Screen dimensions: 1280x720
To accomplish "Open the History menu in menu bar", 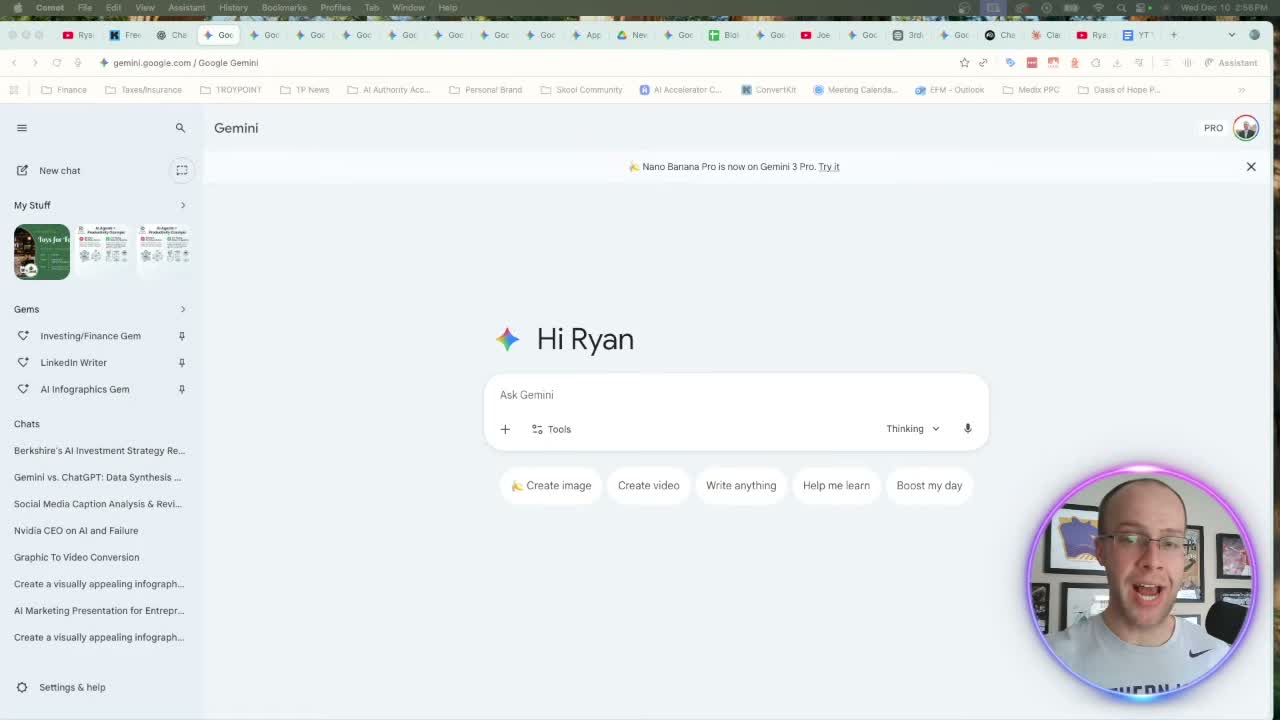I will point(233,8).
